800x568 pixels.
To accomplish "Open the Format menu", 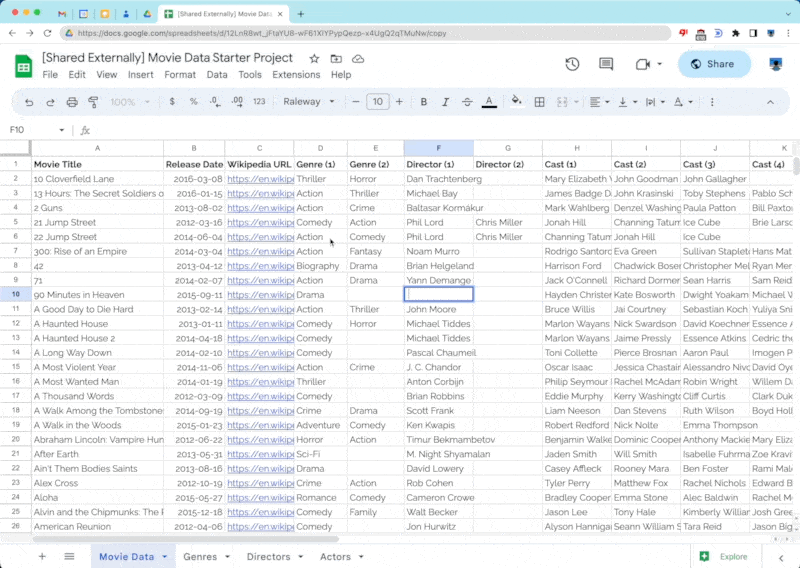I will pos(180,75).
